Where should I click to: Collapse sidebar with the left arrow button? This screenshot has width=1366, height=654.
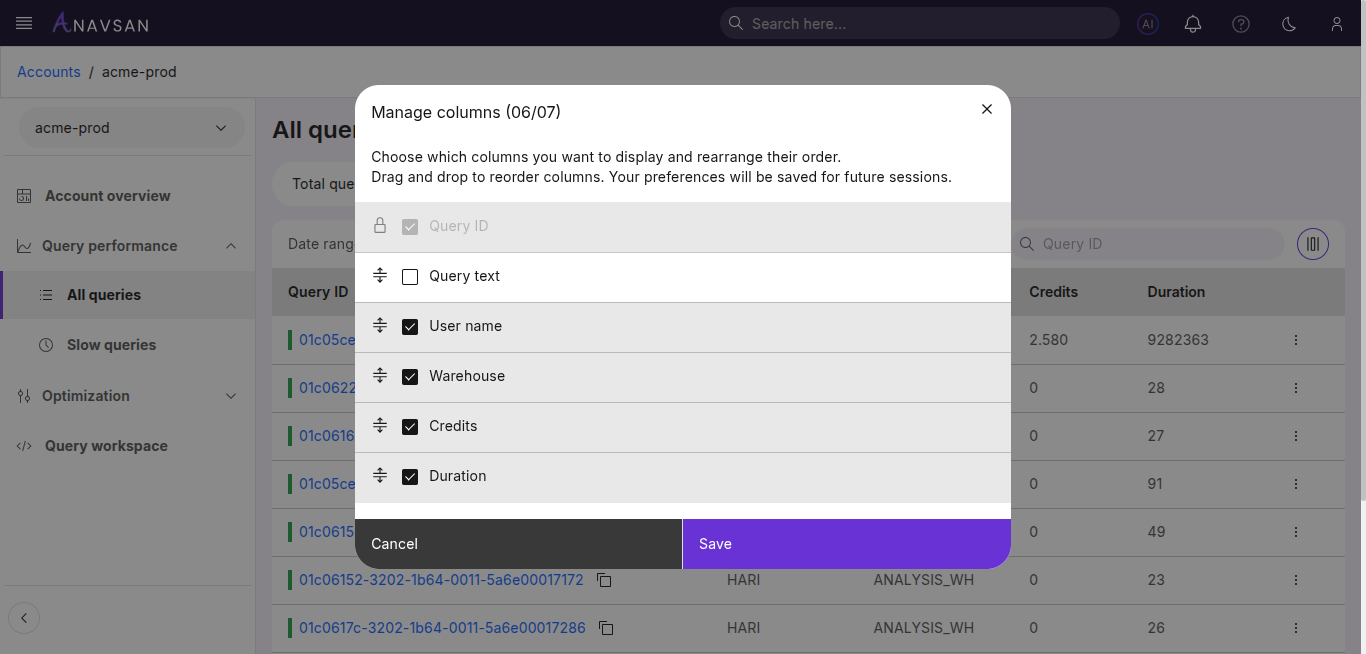(x=24, y=618)
